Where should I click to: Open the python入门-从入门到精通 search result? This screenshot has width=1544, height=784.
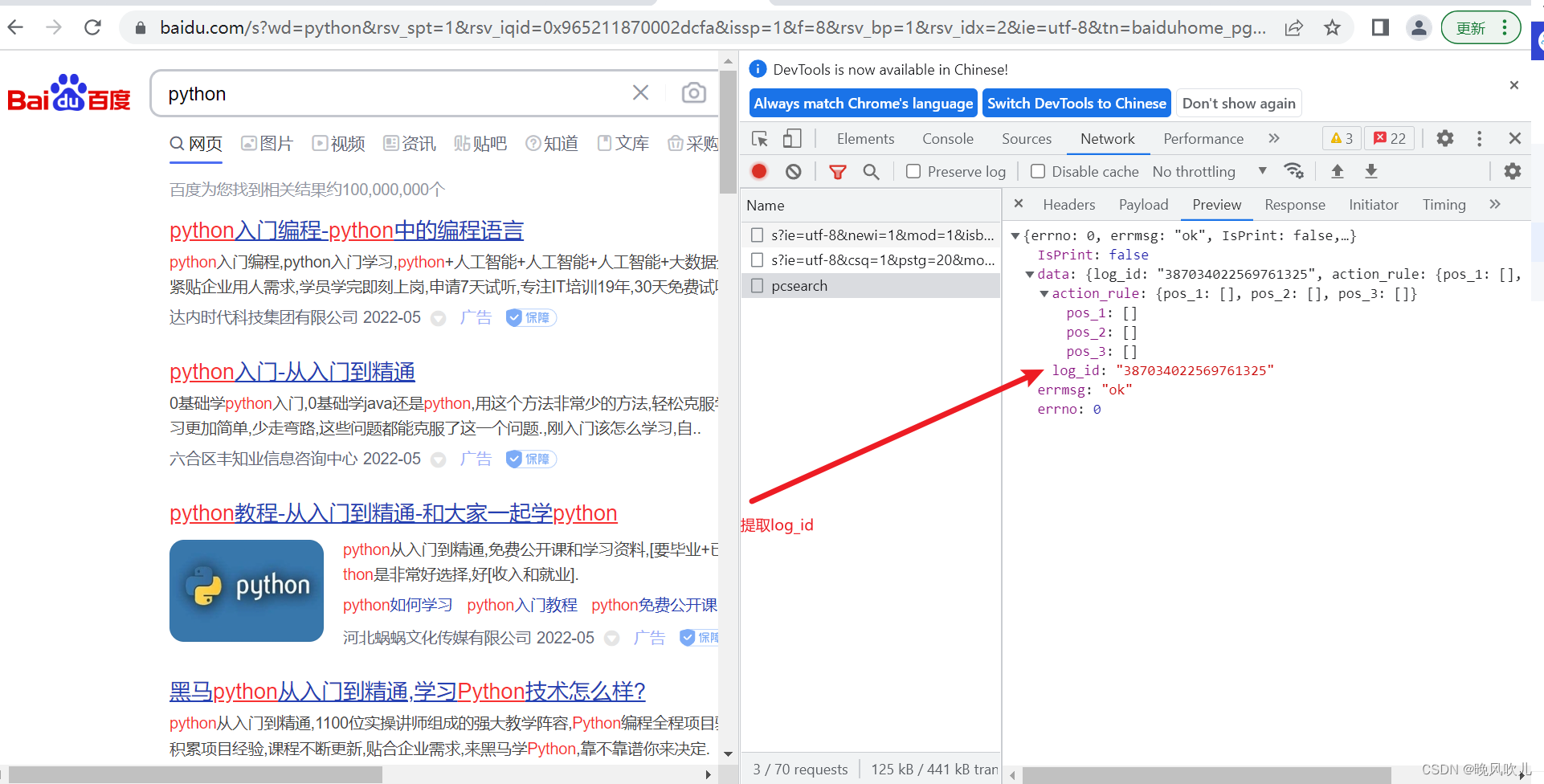[x=292, y=371]
